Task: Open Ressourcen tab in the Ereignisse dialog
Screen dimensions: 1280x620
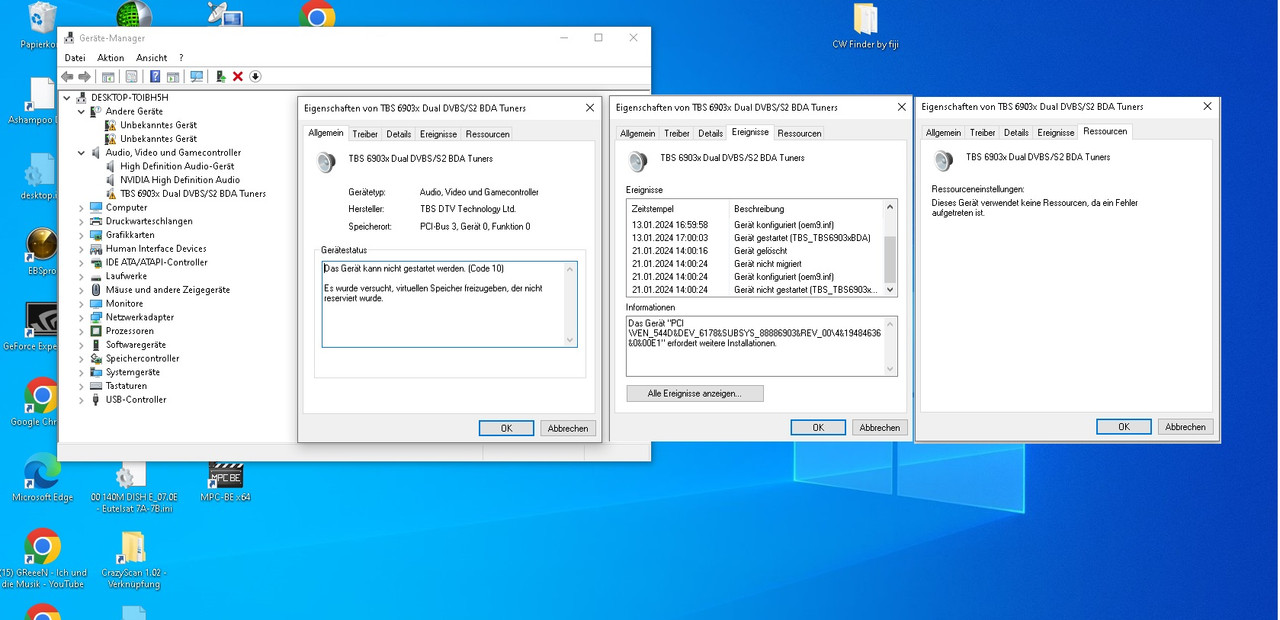Action: [799, 133]
